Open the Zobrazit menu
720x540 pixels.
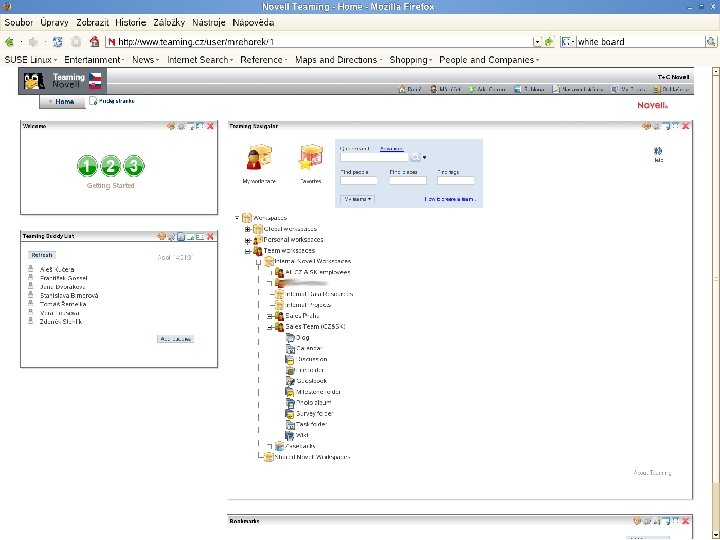click(x=92, y=22)
